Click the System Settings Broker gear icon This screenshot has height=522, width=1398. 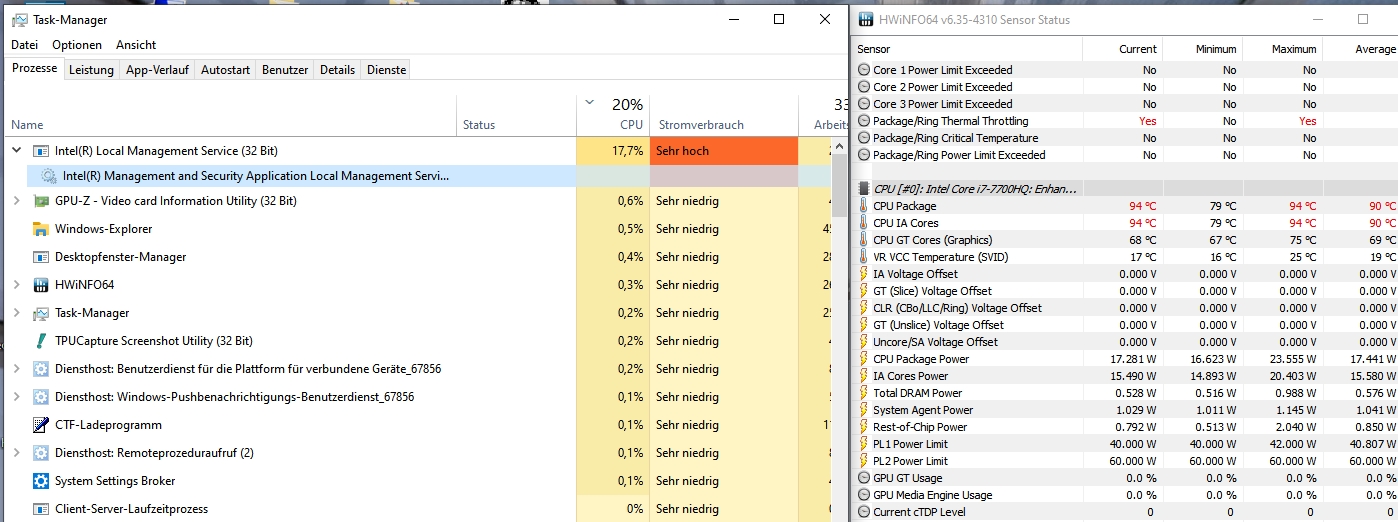pos(41,481)
